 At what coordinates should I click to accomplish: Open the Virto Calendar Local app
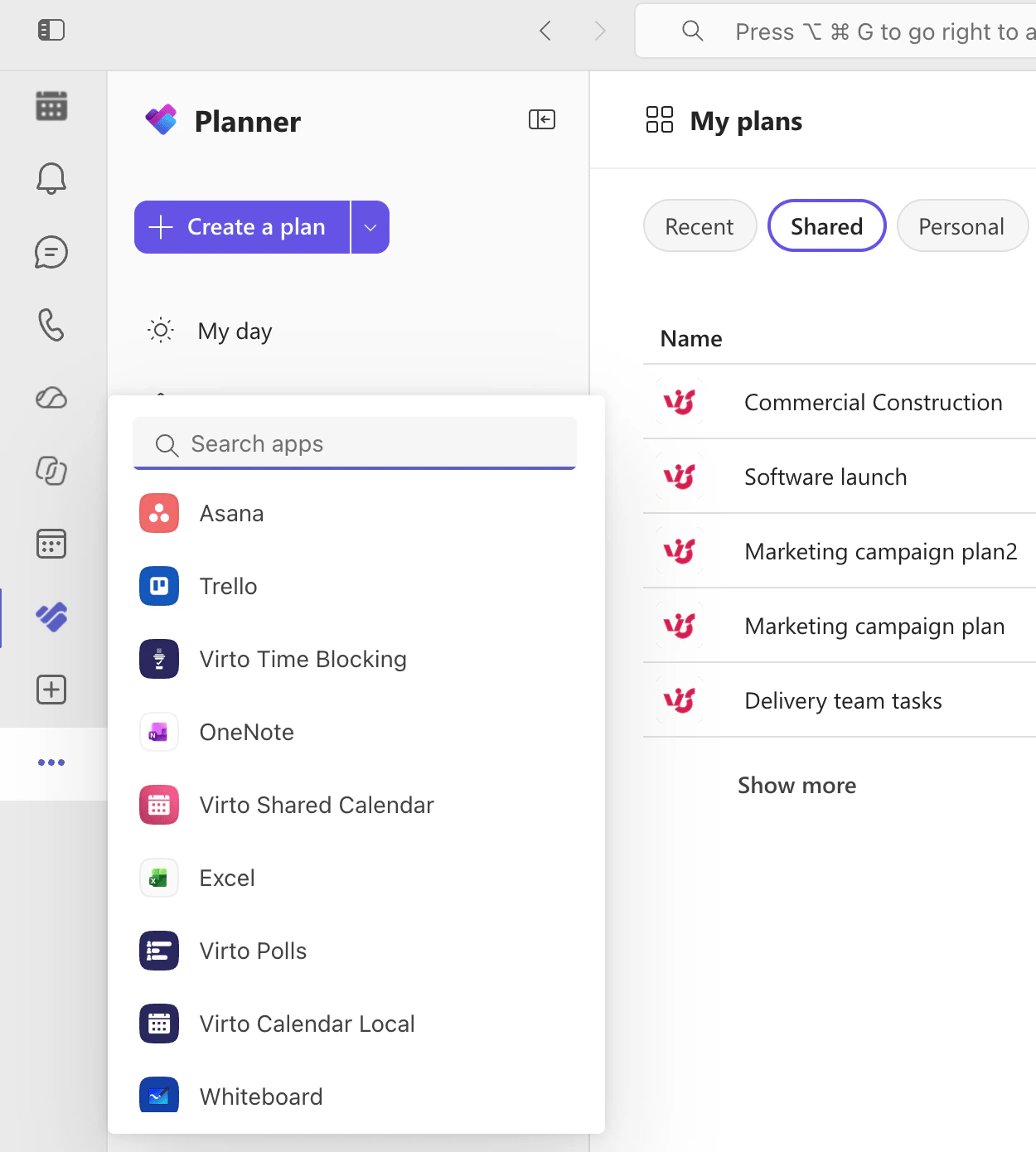pos(356,1024)
